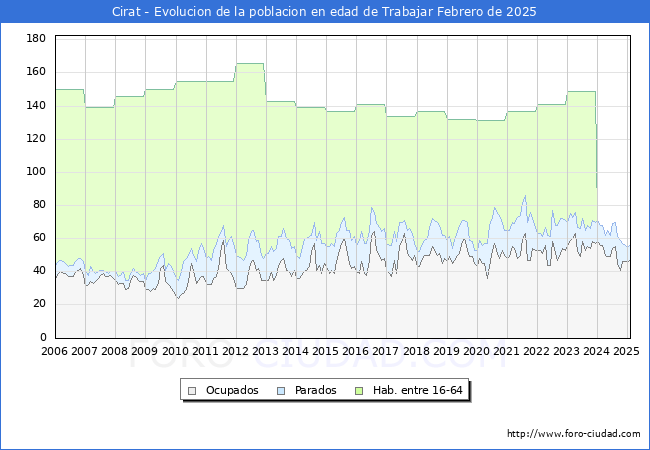Click the 0 y-axis value

(x=43, y=337)
